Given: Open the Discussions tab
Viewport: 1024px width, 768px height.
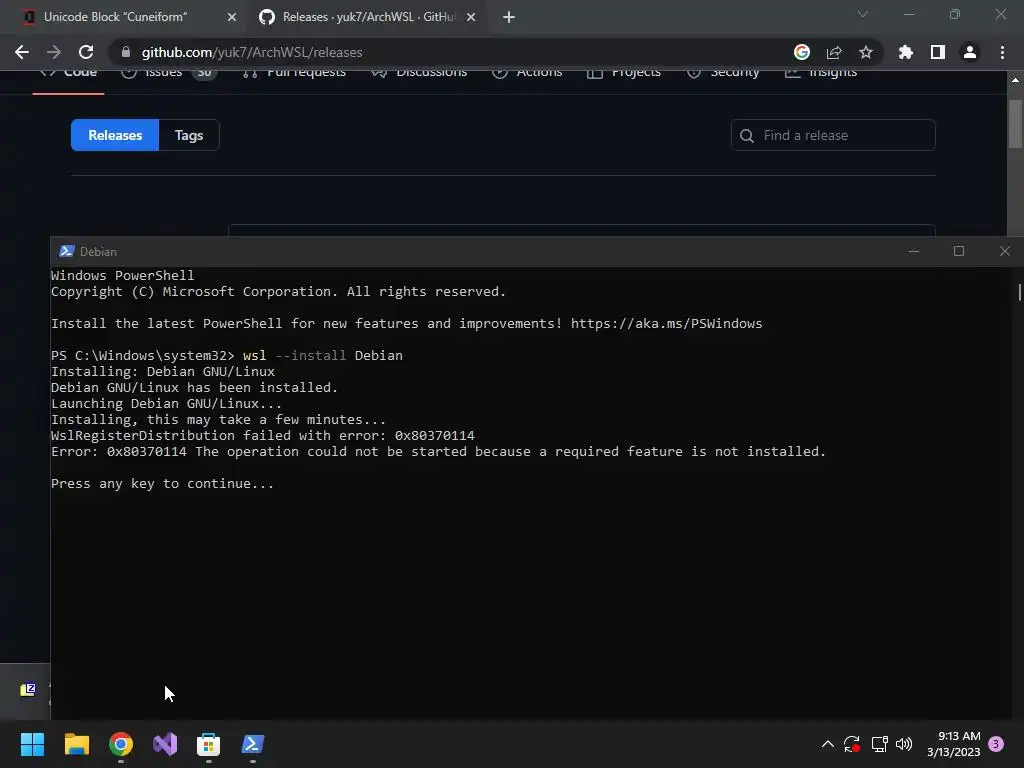Looking at the screenshot, I should pyautogui.click(x=419, y=72).
